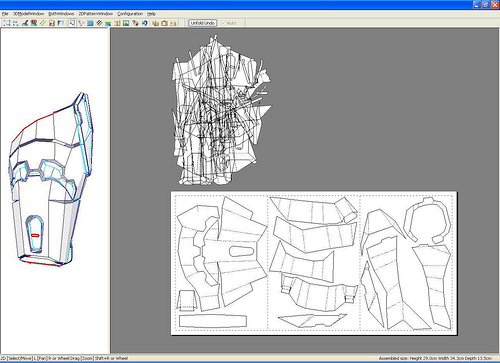
Task: Click the inward shrink arrows toolbar icon
Action: pyautogui.click(x=16, y=23)
